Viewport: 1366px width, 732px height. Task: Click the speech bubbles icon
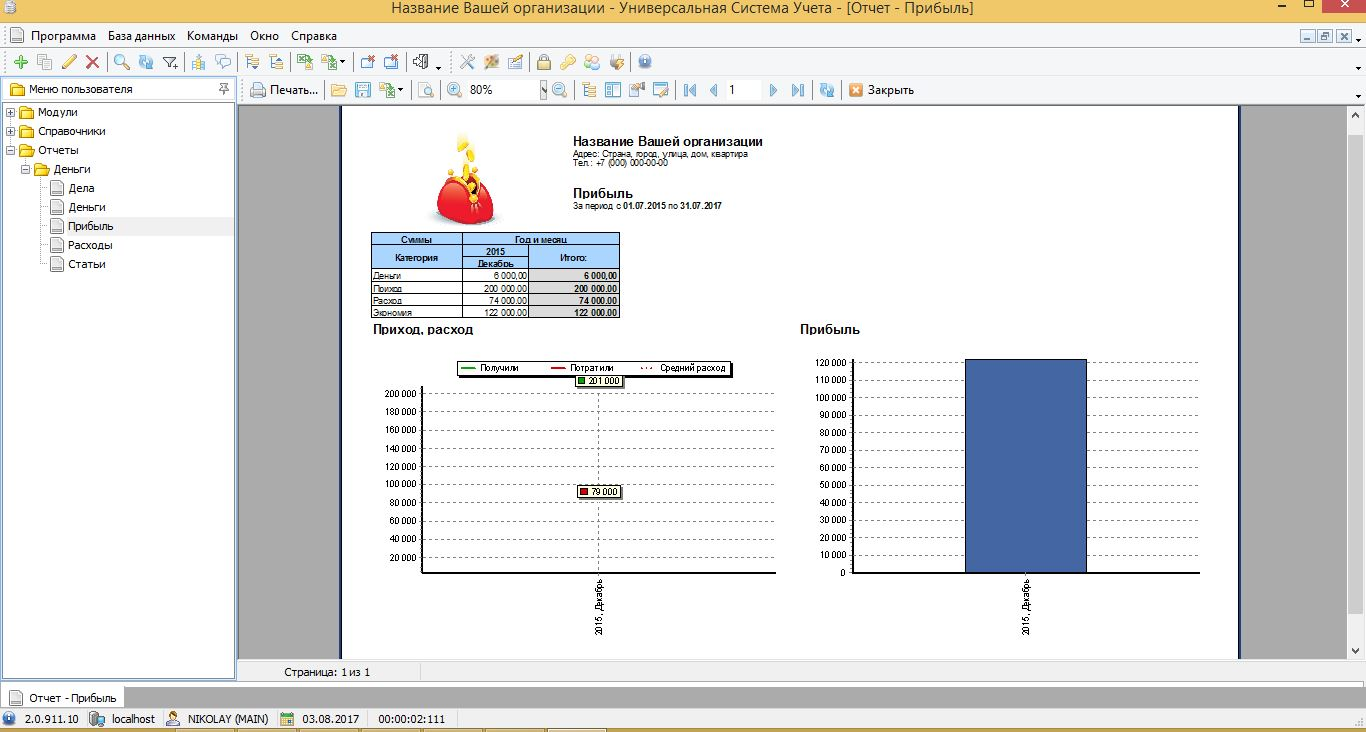coord(223,62)
